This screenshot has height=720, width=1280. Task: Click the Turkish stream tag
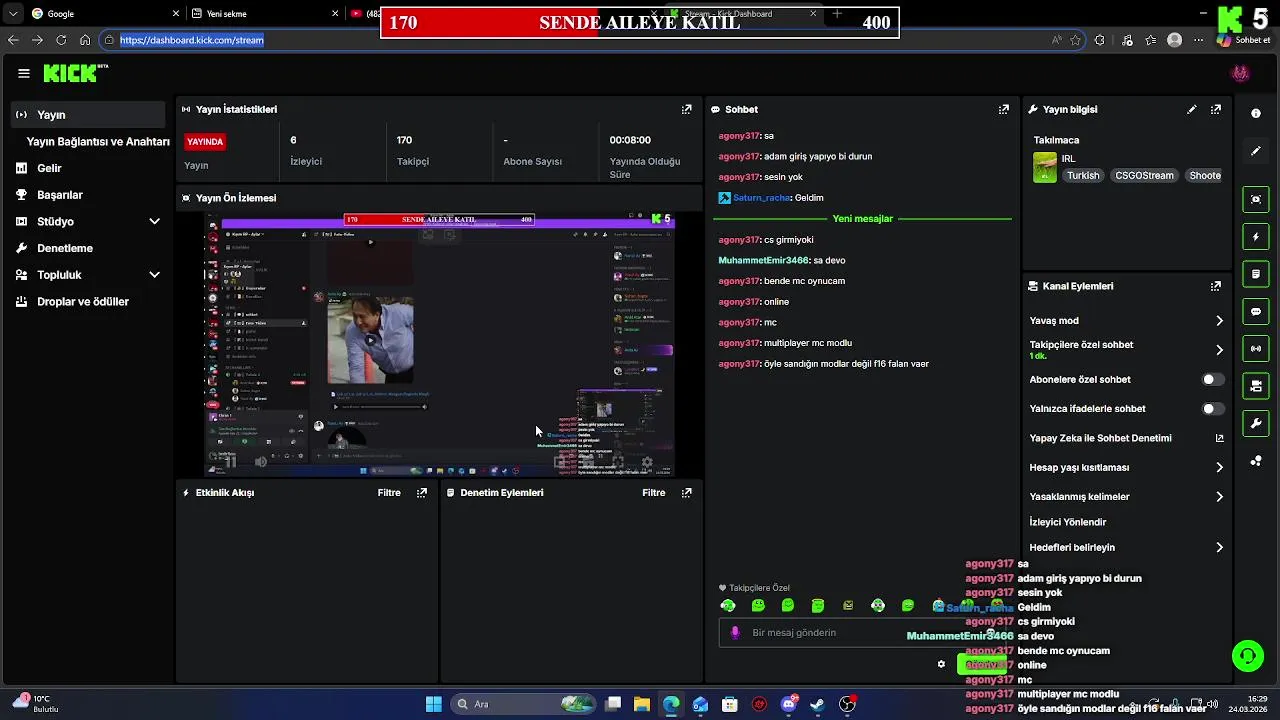(x=1083, y=175)
